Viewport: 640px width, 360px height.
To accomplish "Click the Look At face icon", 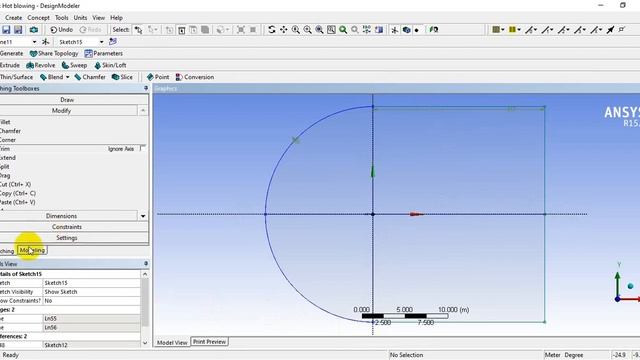I will point(379,29).
